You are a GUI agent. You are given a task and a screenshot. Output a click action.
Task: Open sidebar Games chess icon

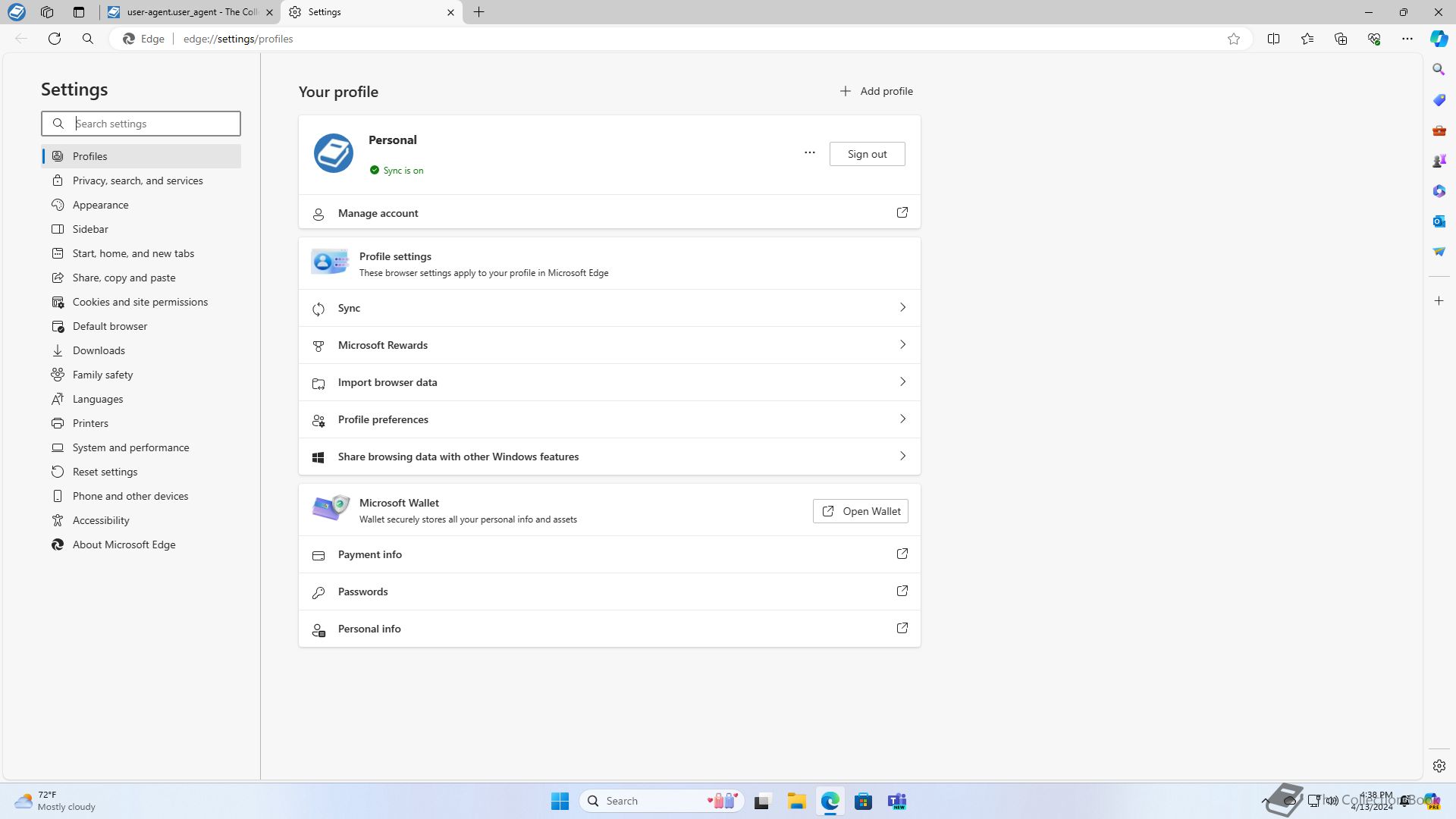[x=1439, y=161]
